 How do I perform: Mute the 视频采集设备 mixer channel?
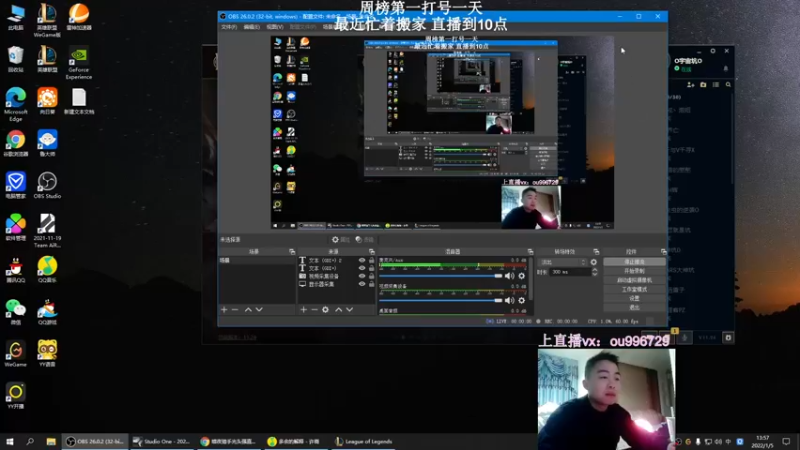(x=509, y=301)
